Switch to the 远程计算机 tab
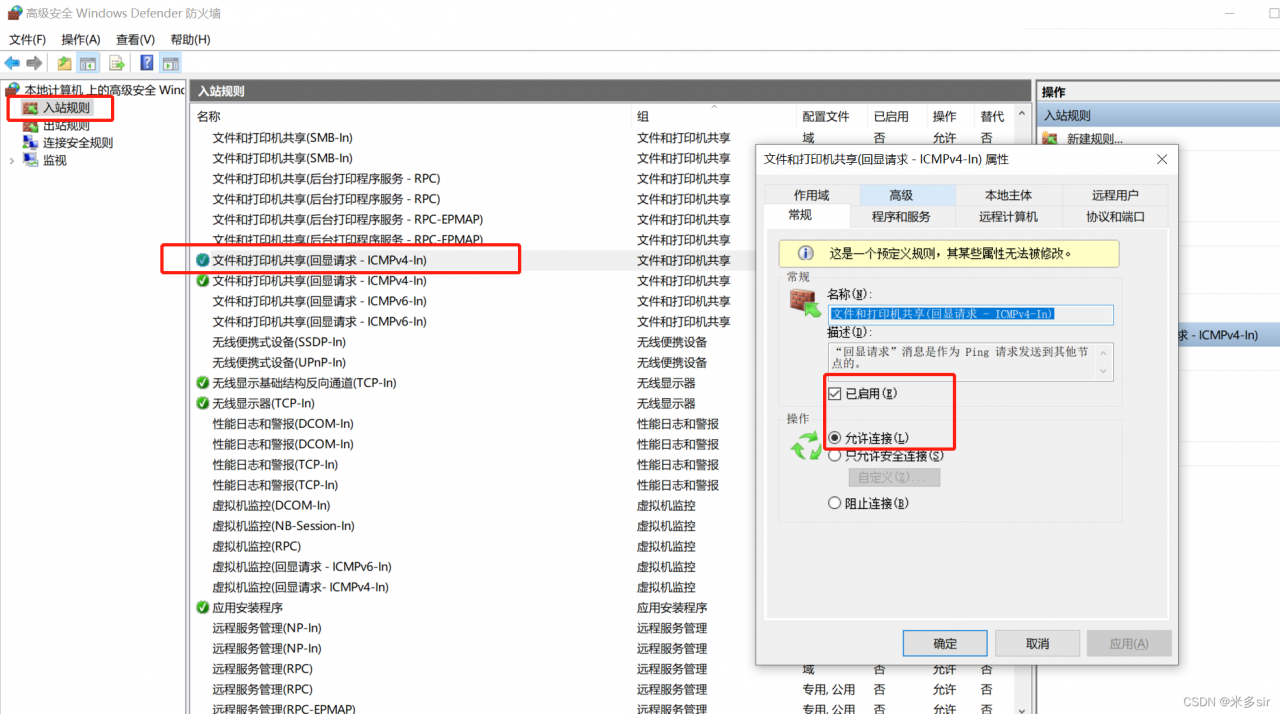The width and height of the screenshot is (1280, 714). click(1008, 216)
